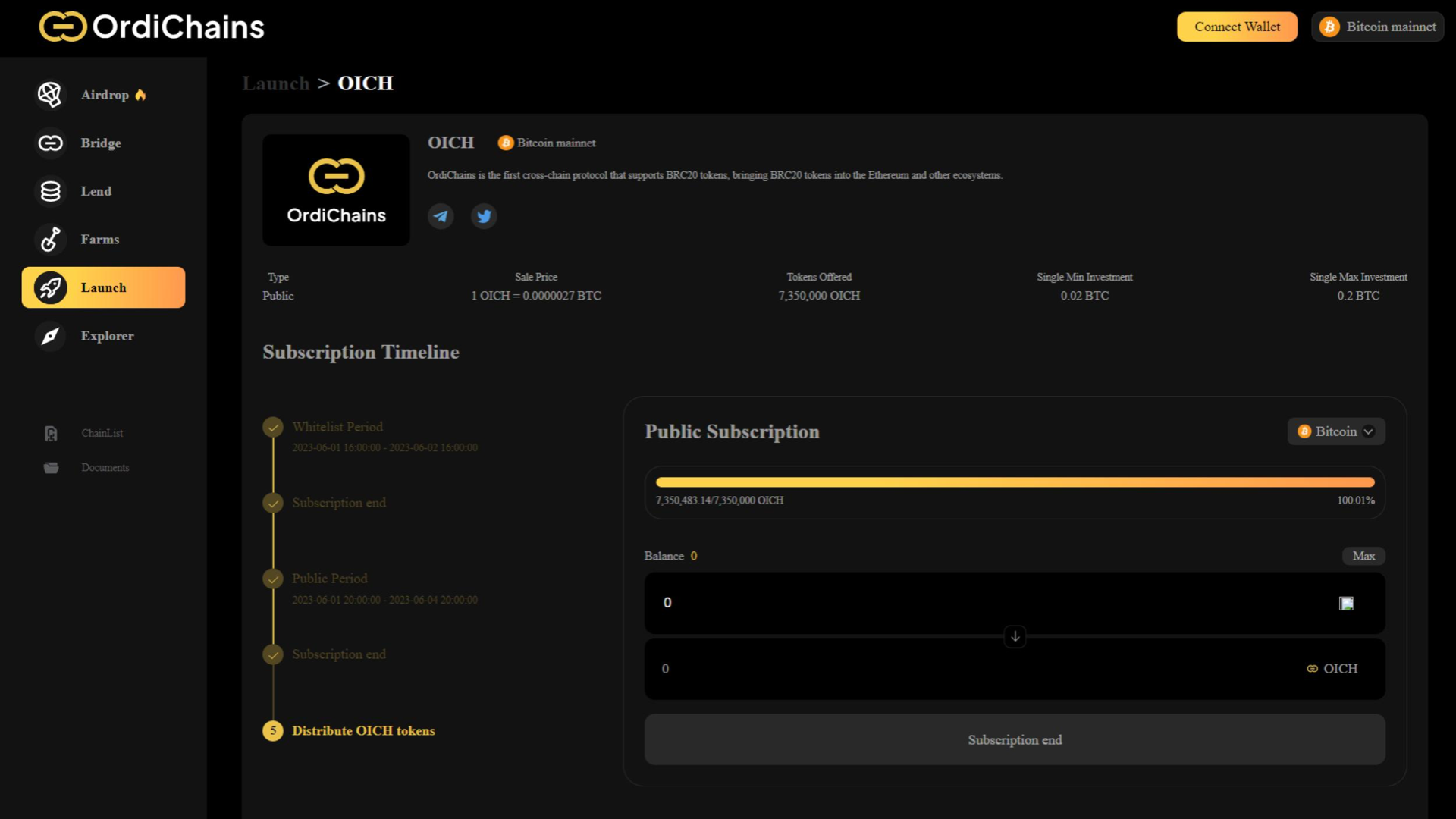This screenshot has width=1456, height=819.
Task: Click Connect Wallet button
Action: (1237, 27)
